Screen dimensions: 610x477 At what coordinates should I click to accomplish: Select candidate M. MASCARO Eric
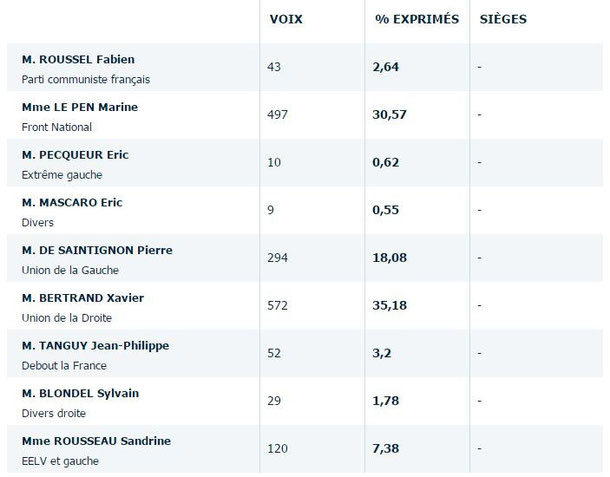pos(72,203)
